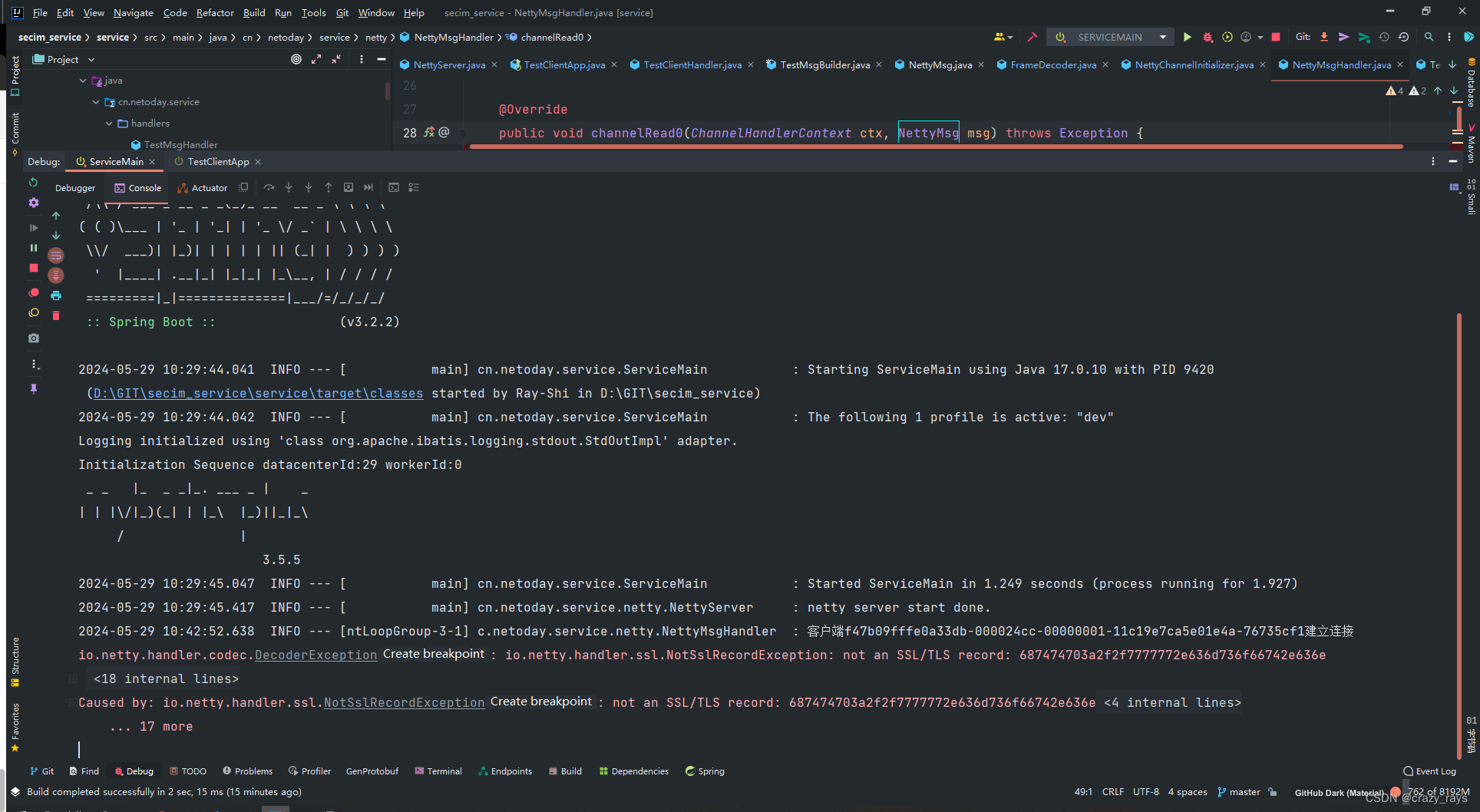Push commits with the green Git arrow
Image resolution: width=1480 pixels, height=812 pixels.
pos(1364,37)
